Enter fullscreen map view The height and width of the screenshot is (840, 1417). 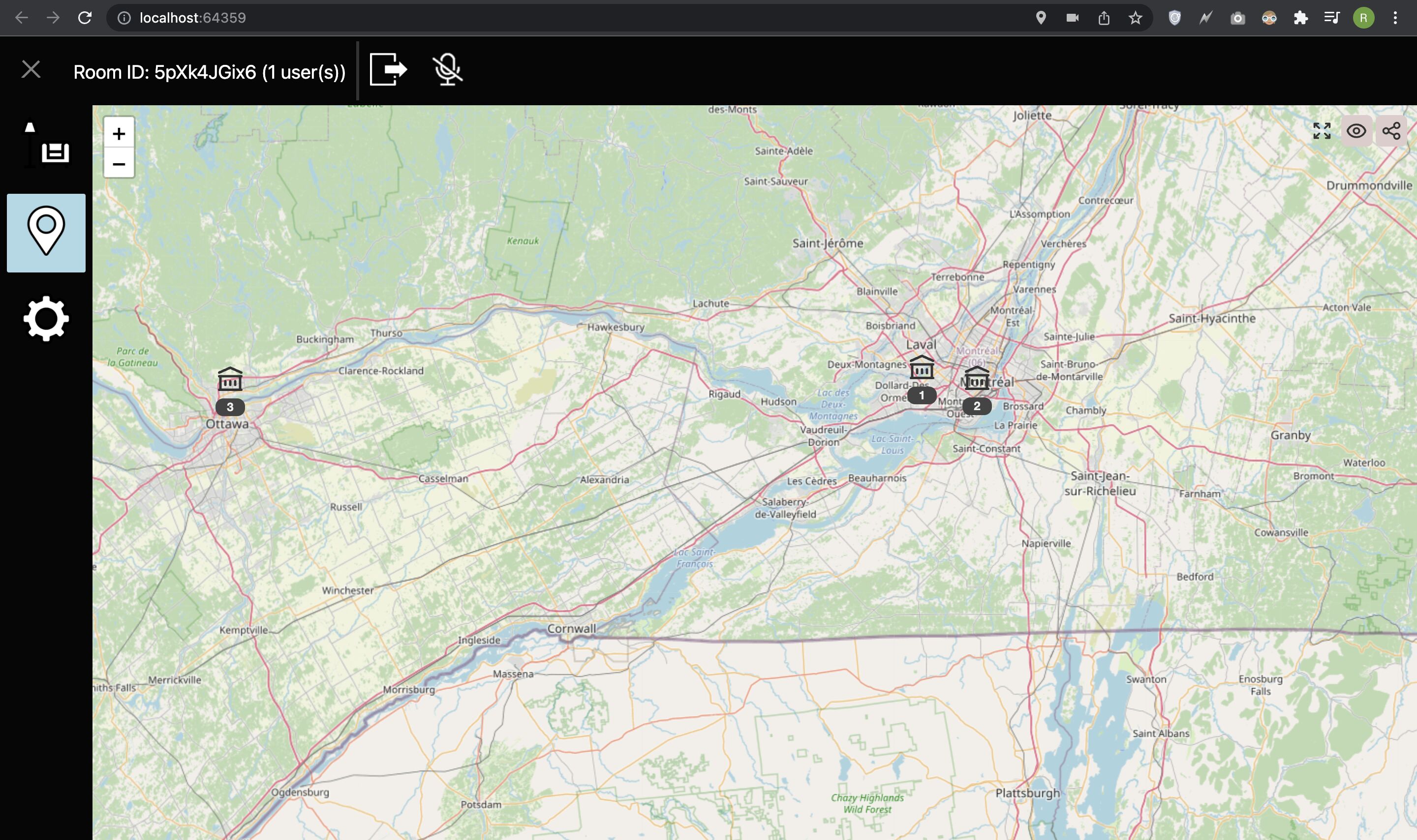pyautogui.click(x=1322, y=131)
